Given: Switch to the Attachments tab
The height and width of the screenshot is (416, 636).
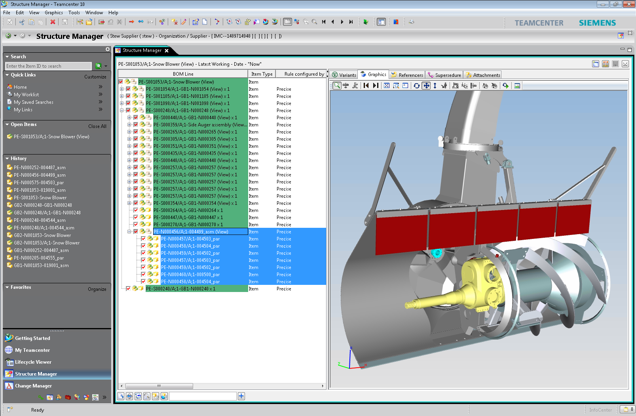Looking at the screenshot, I should [x=483, y=75].
